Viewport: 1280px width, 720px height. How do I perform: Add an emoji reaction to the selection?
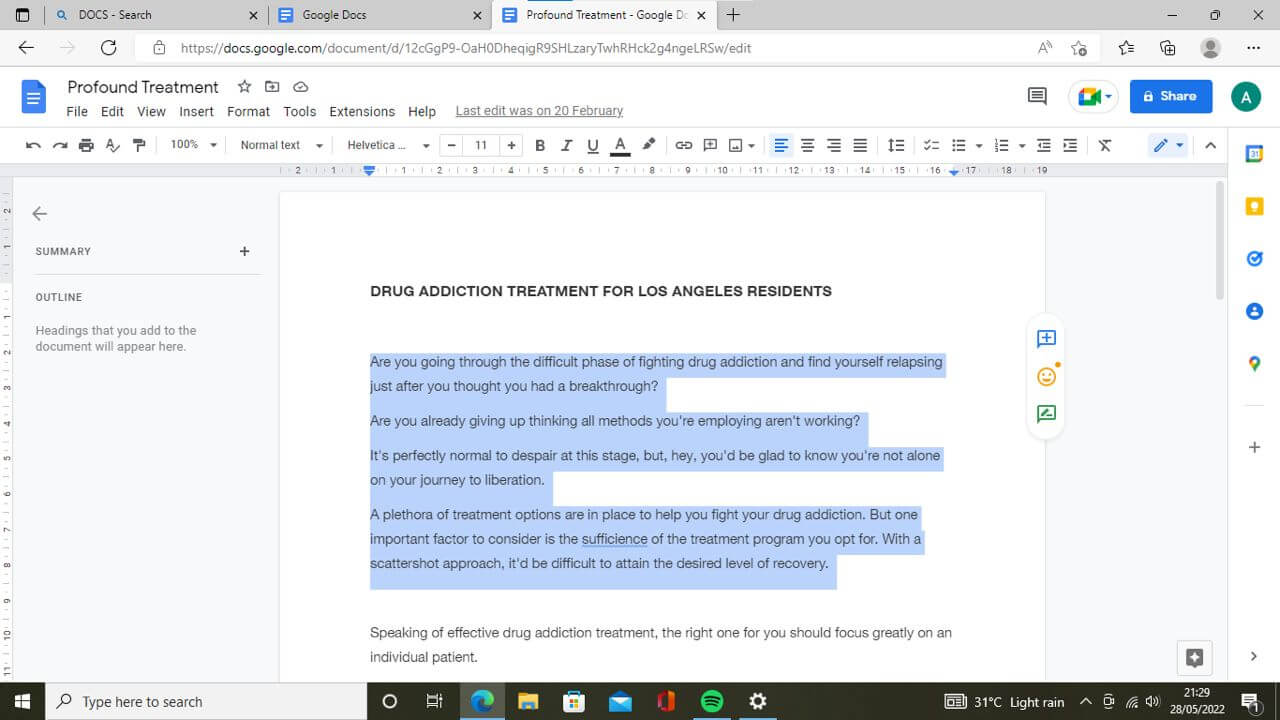1046,376
